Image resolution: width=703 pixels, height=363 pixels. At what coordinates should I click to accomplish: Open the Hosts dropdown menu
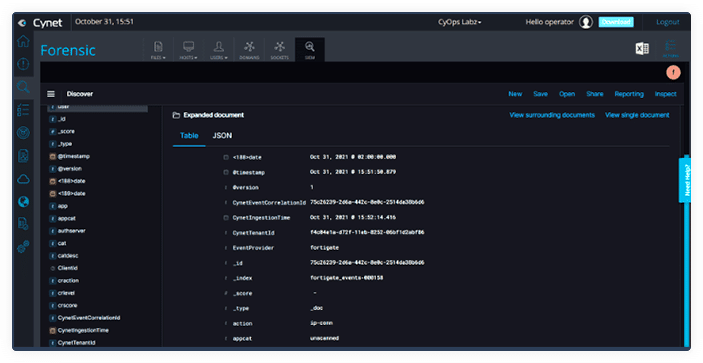(188, 50)
